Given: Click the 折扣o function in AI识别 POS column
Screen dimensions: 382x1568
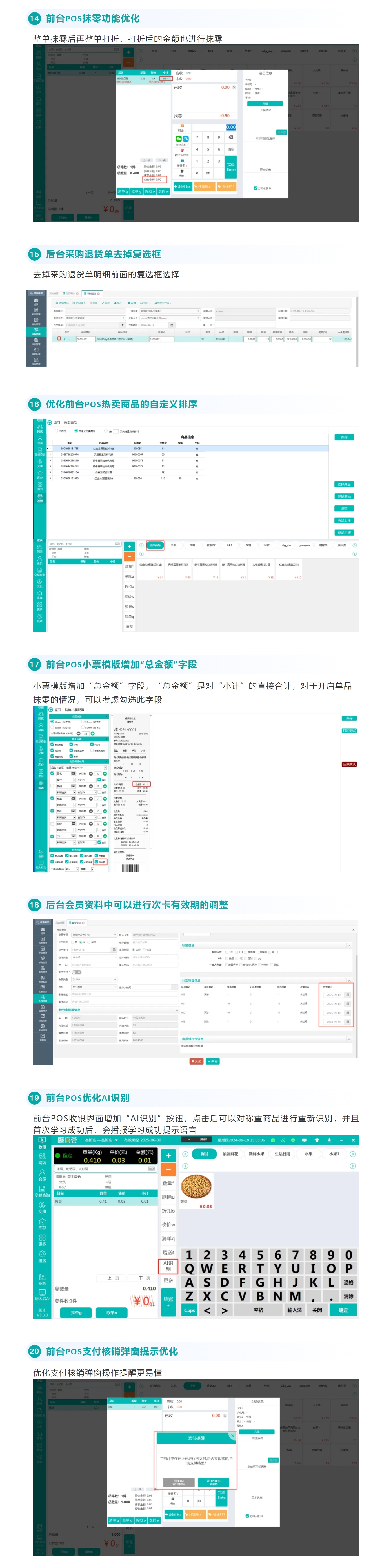Looking at the screenshot, I should [x=168, y=1211].
